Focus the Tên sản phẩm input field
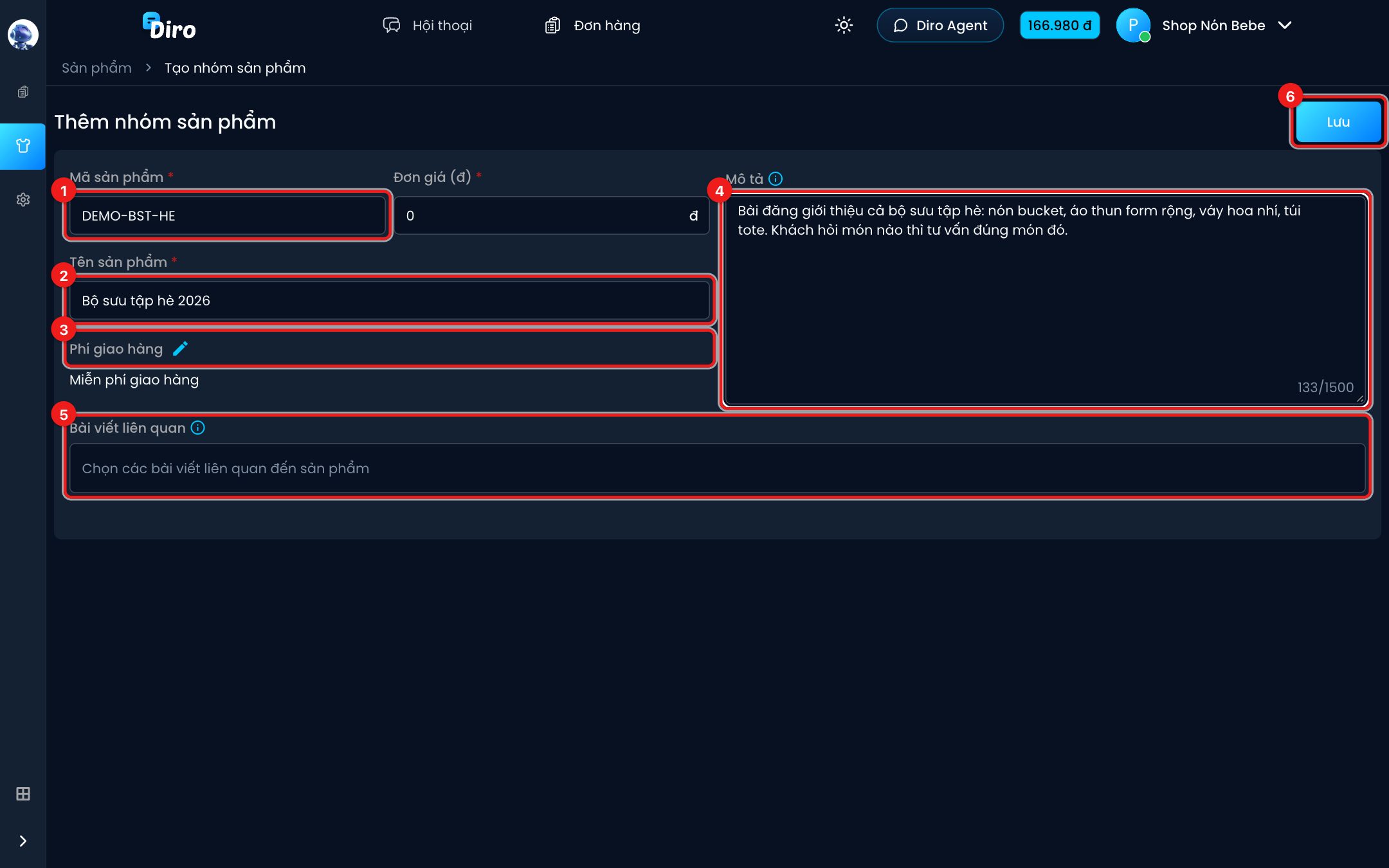The image size is (1389, 868). pos(389,300)
